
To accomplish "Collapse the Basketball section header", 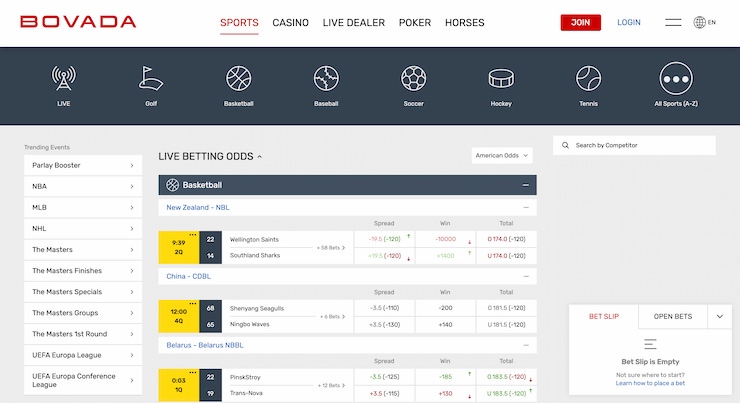I will coord(525,185).
